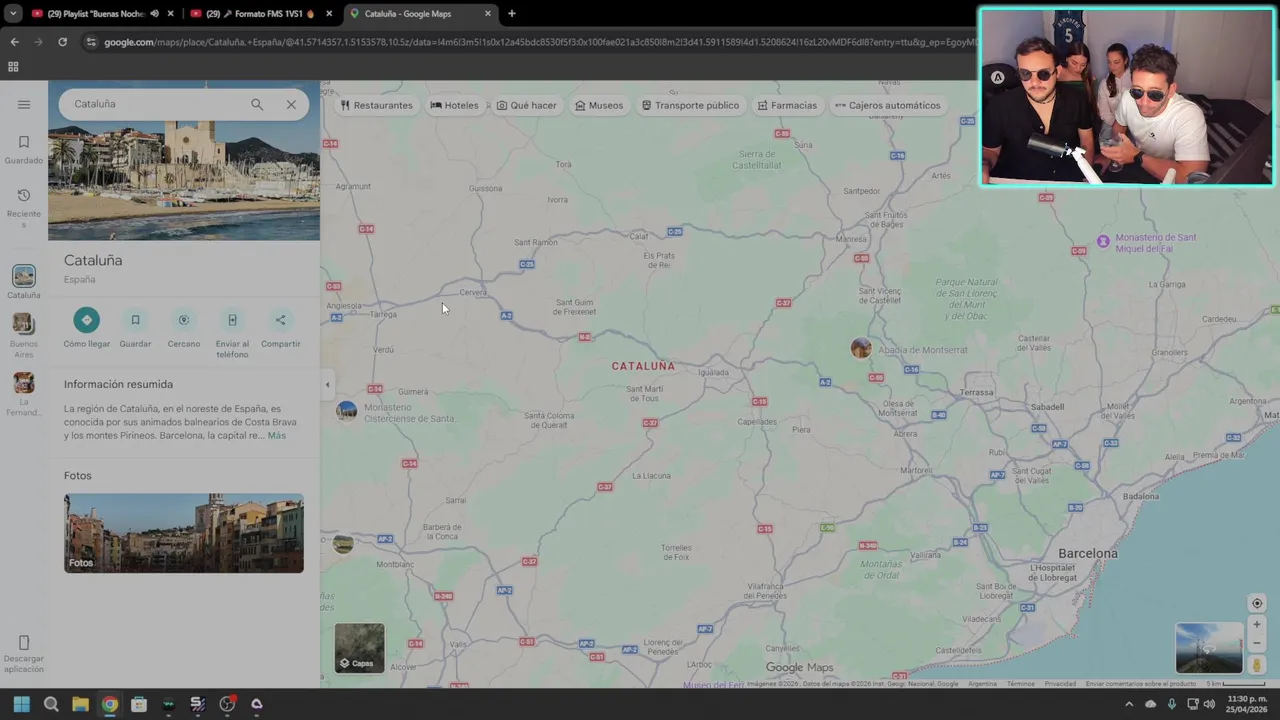Open the Fotos thumbnail gallery

[184, 533]
